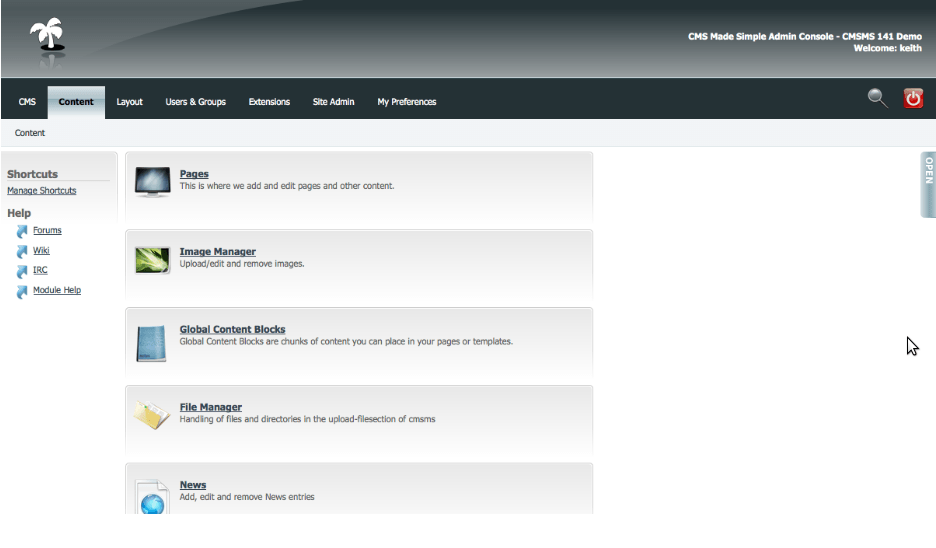The image size is (936, 548).
Task: Click the arrow icon beside Forums
Action: [x=22, y=232]
